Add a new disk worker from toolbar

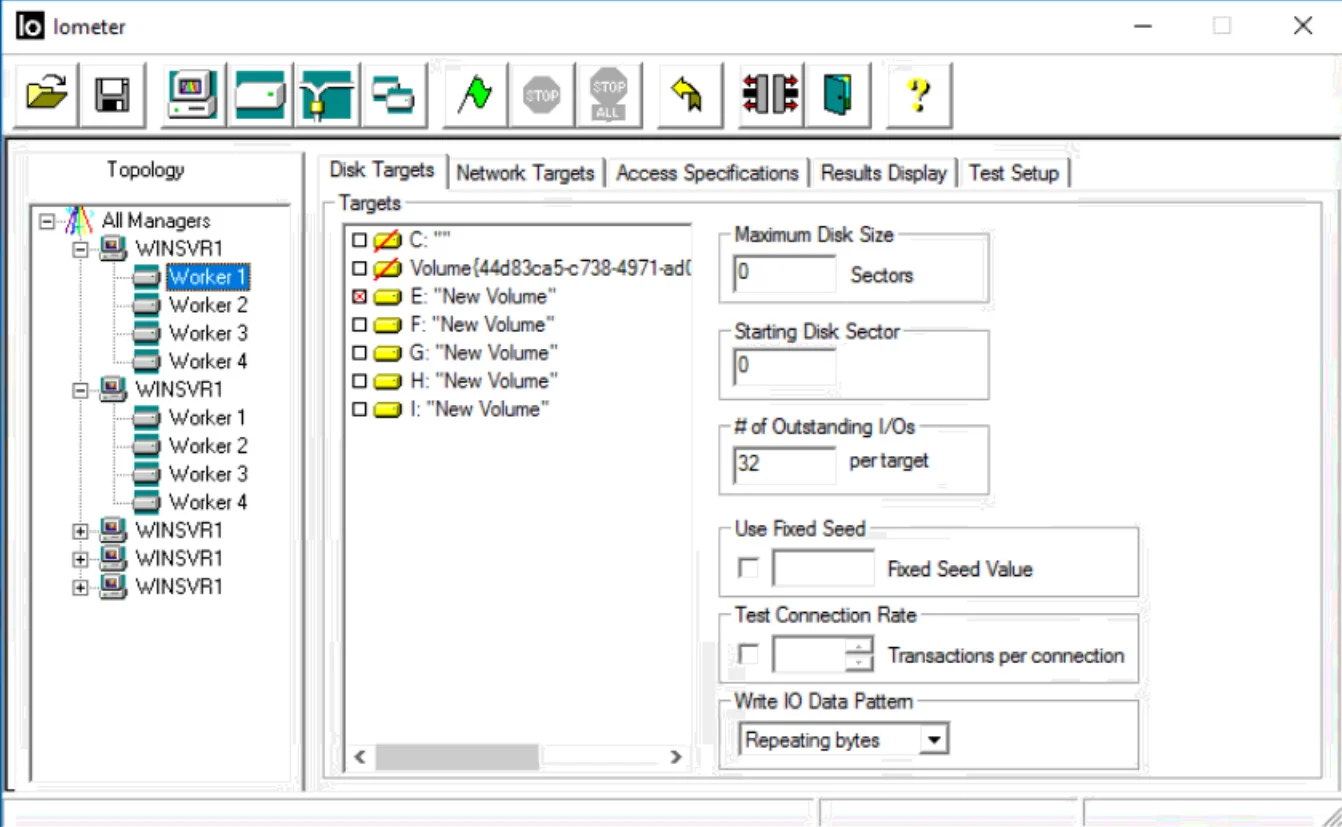click(x=260, y=95)
